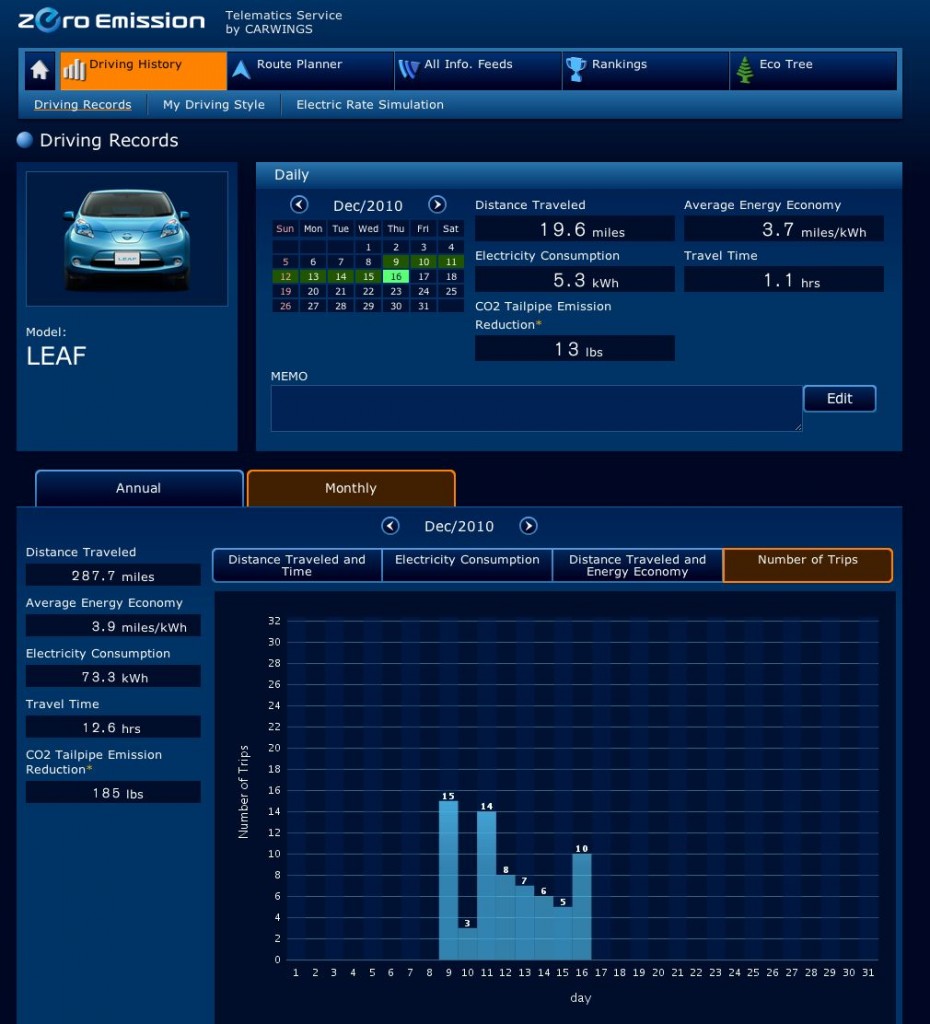Go to previous month in Daily calendar

(x=299, y=204)
